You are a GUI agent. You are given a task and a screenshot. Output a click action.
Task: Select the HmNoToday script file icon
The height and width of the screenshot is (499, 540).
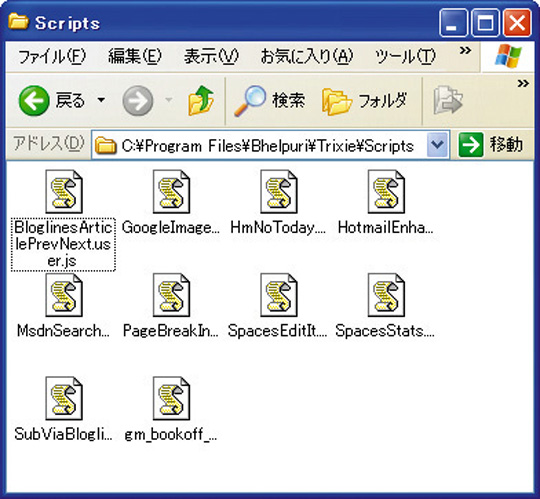point(279,191)
